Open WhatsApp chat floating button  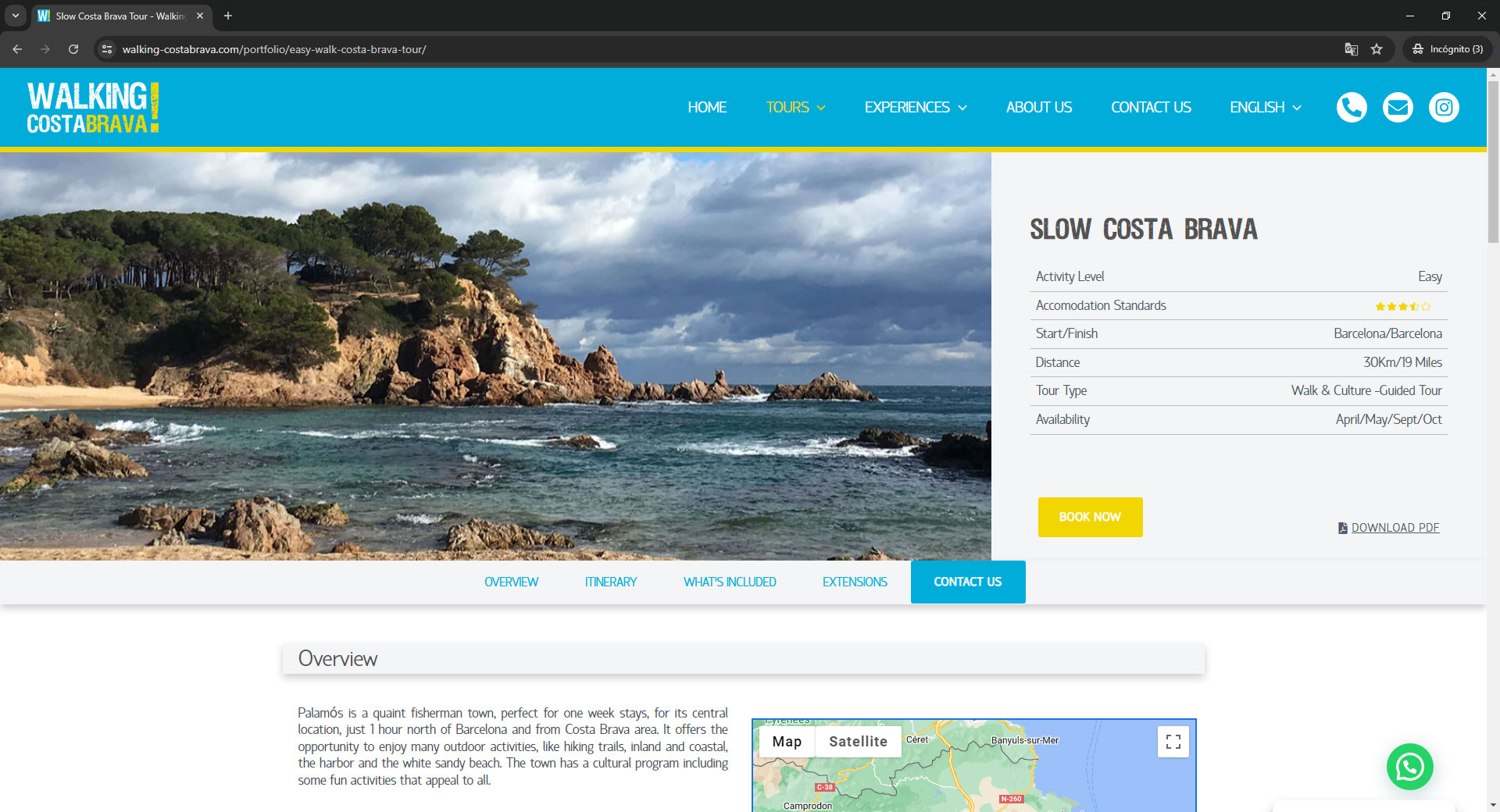1409,767
